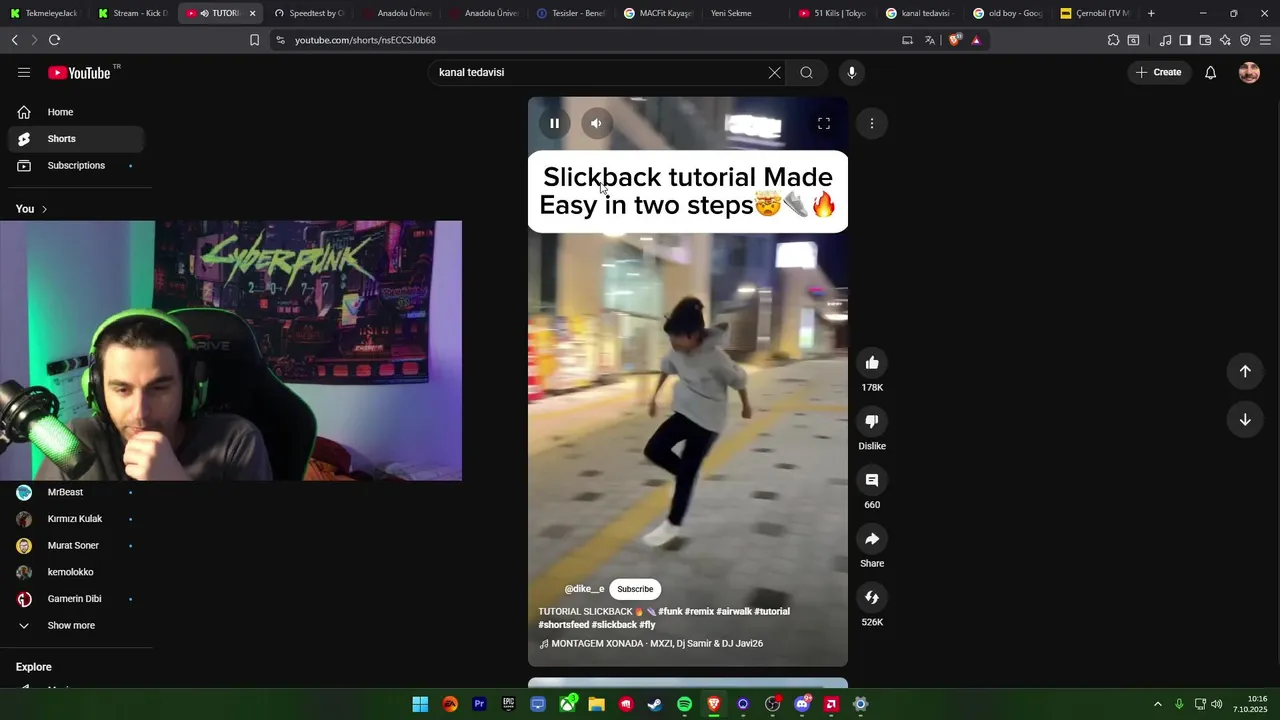Close the active TUTORIAL tab
1280x720 pixels.
pyautogui.click(x=252, y=13)
